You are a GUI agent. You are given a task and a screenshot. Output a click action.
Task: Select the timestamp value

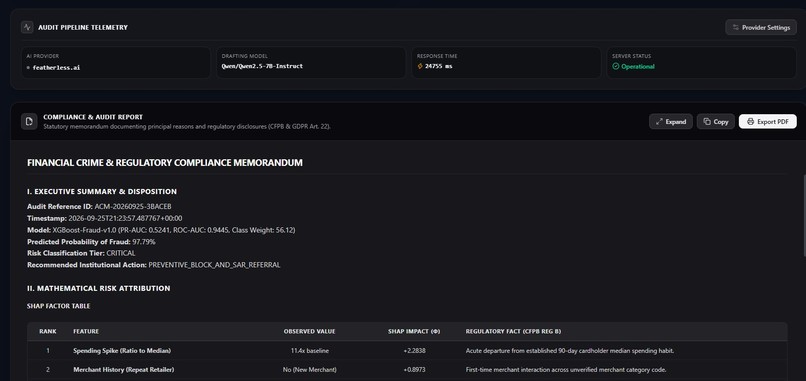[125, 219]
